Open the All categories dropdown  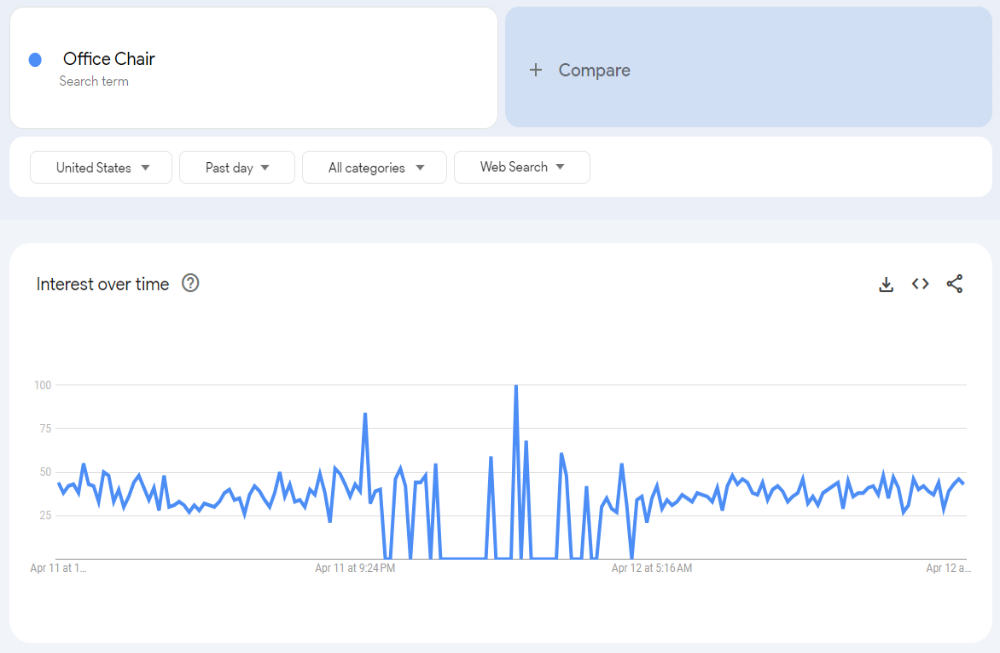(x=374, y=168)
